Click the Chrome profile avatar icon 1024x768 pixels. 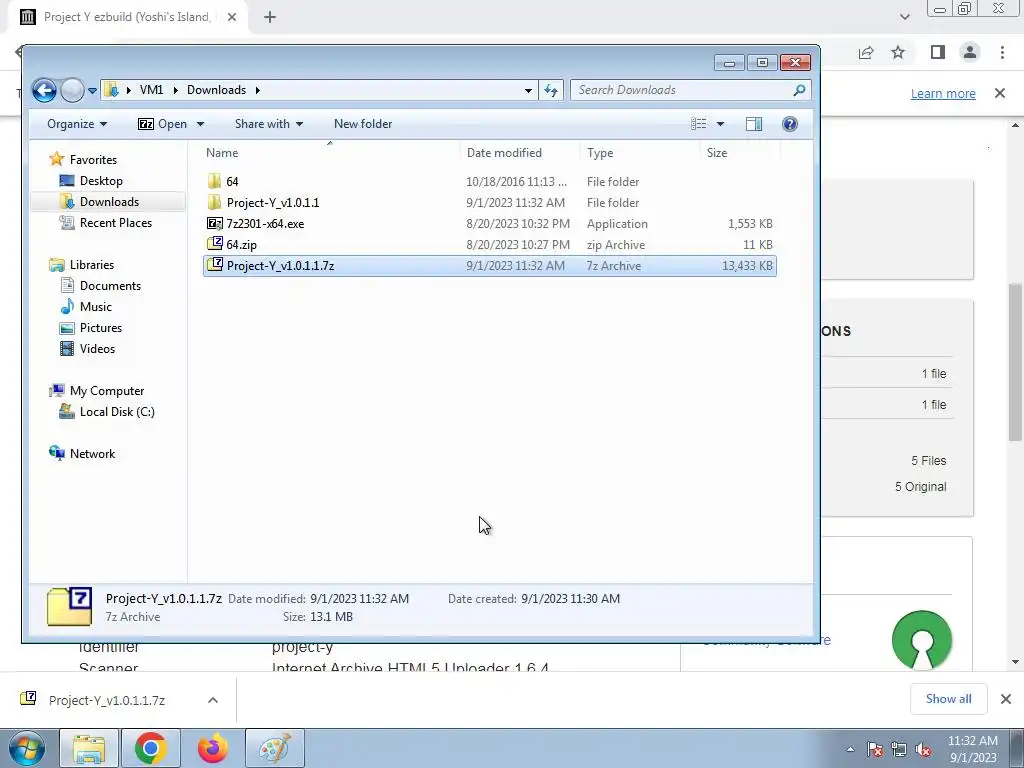pyautogui.click(x=970, y=52)
